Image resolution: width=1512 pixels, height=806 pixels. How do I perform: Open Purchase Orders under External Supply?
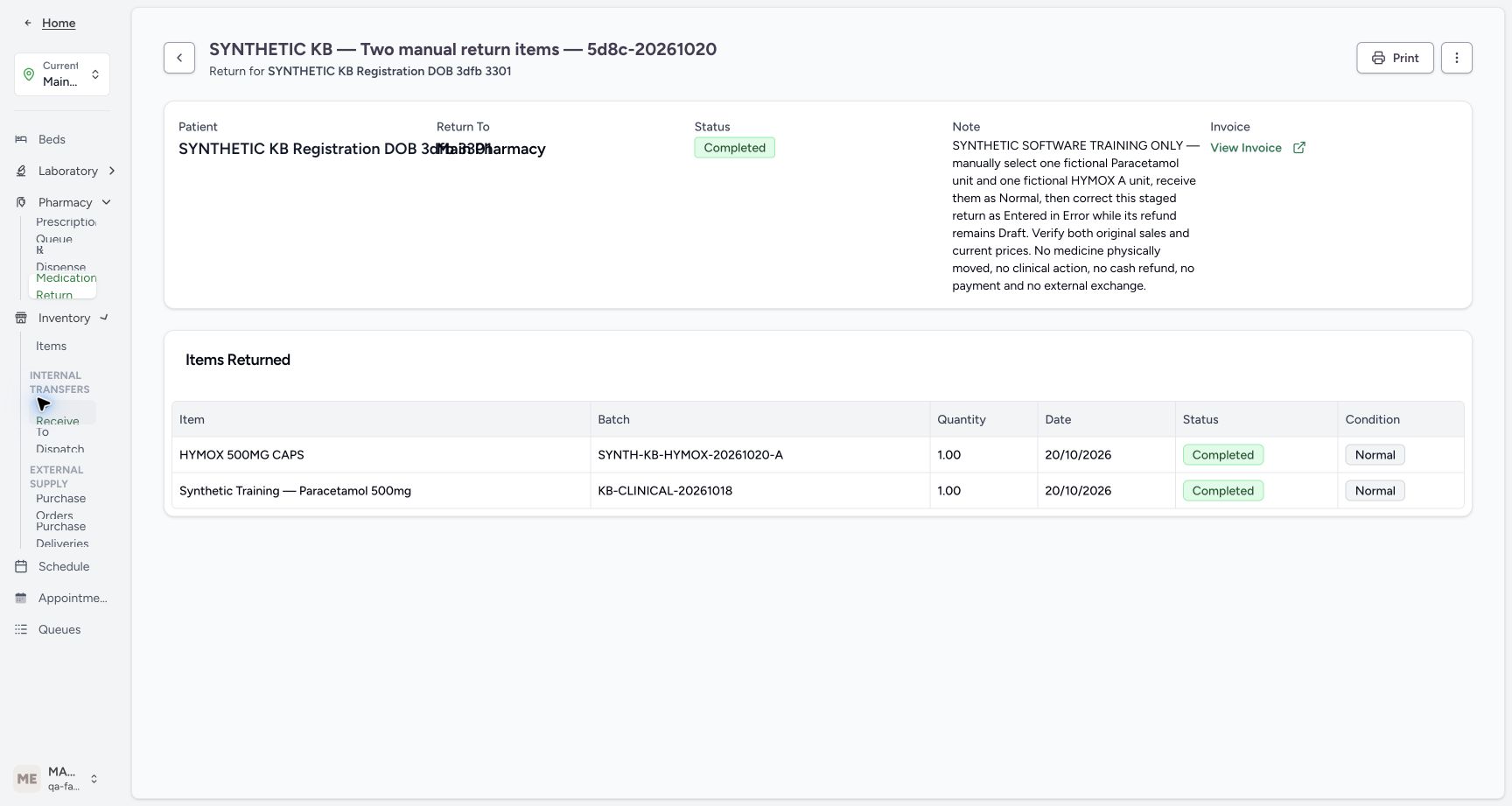click(x=61, y=507)
